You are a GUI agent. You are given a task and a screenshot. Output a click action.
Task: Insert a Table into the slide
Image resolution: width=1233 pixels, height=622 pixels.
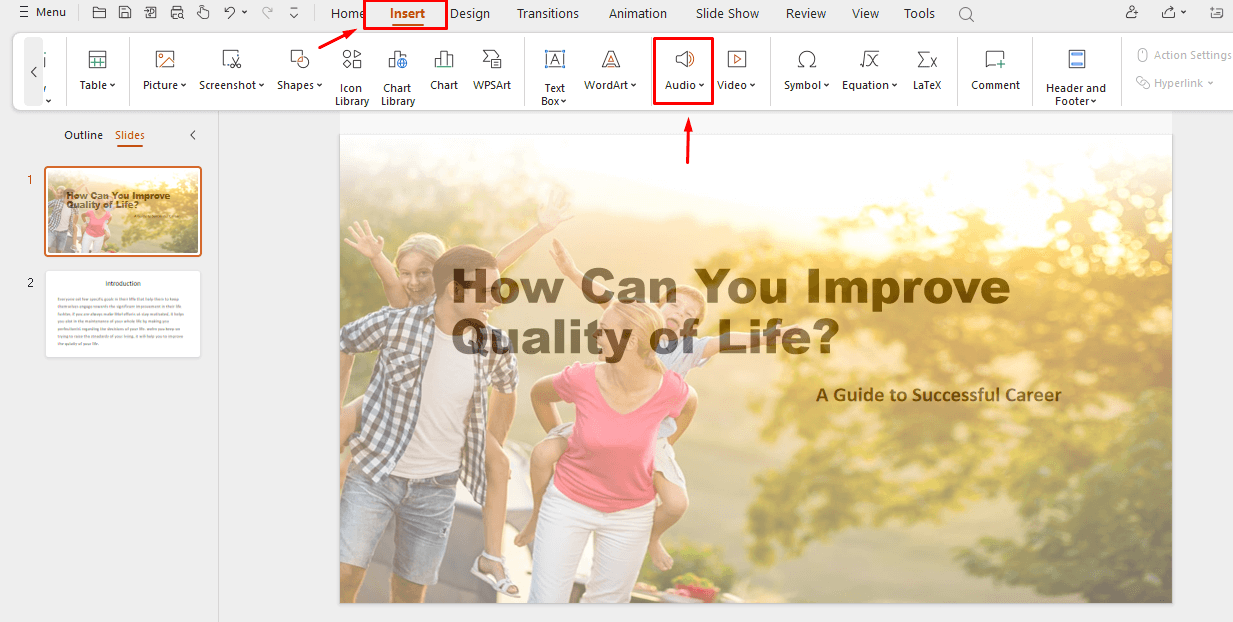coord(96,70)
